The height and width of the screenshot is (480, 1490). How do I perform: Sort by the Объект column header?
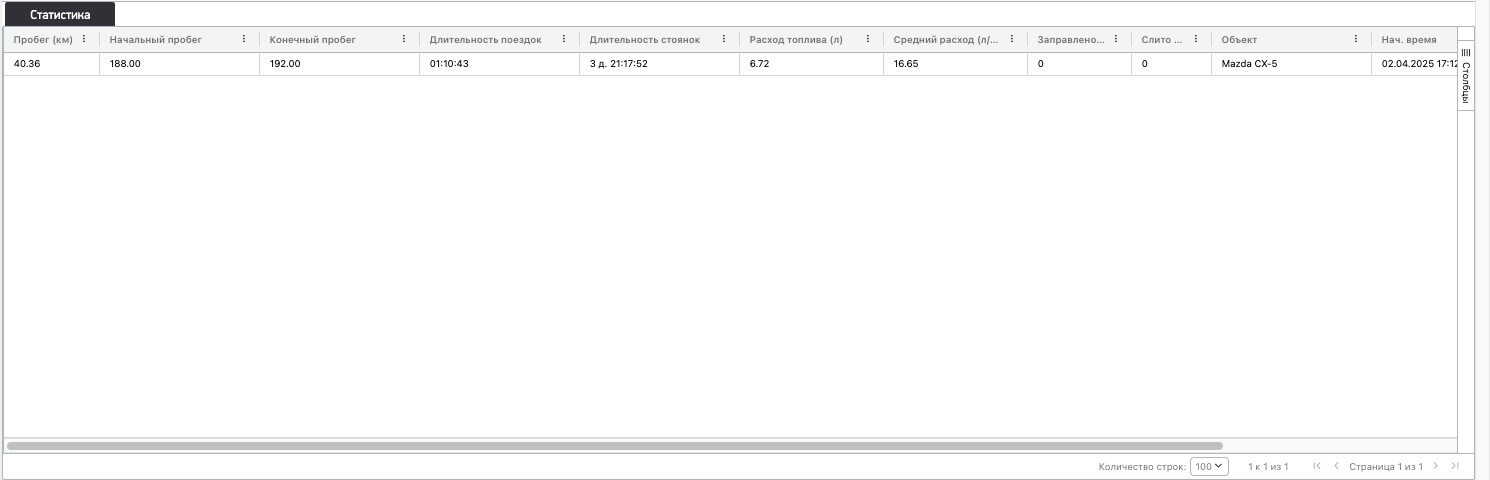[1240, 39]
